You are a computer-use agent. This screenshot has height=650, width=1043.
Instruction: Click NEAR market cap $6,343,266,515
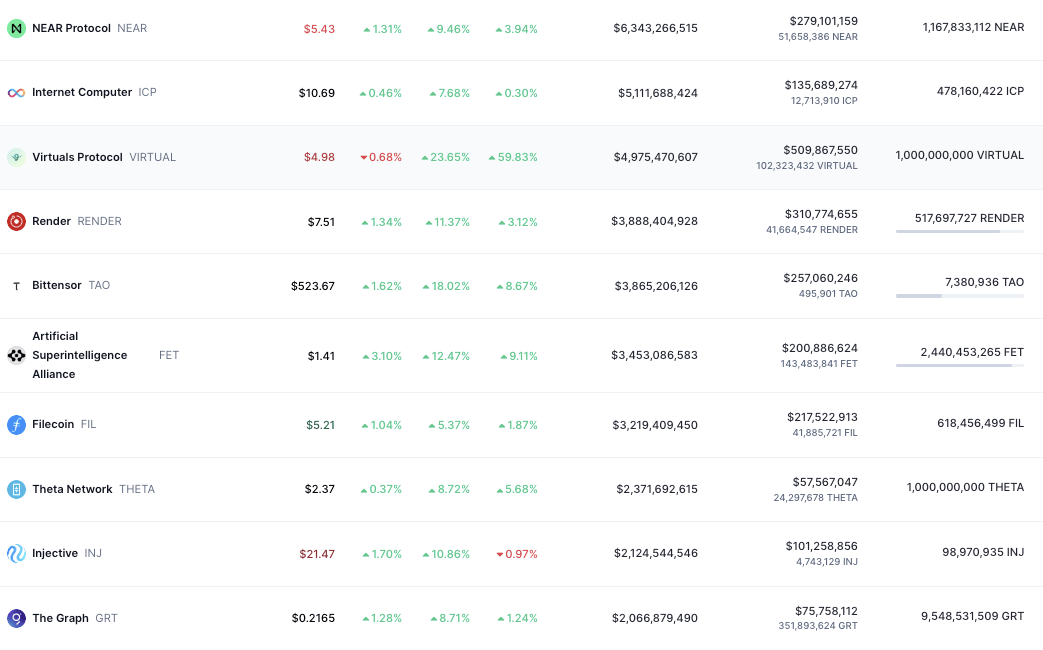coord(655,28)
